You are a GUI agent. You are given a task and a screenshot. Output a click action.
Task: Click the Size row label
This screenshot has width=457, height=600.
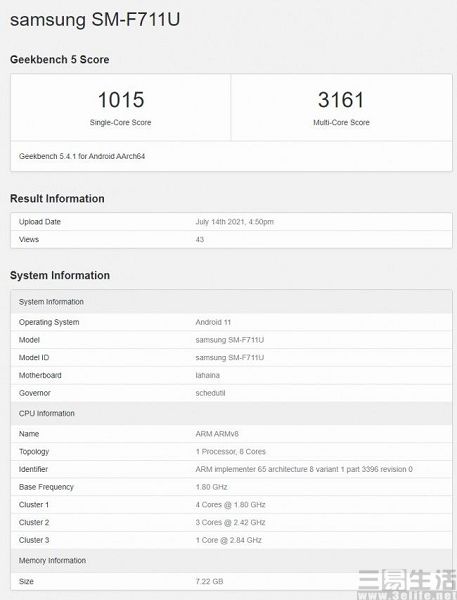click(x=26, y=581)
